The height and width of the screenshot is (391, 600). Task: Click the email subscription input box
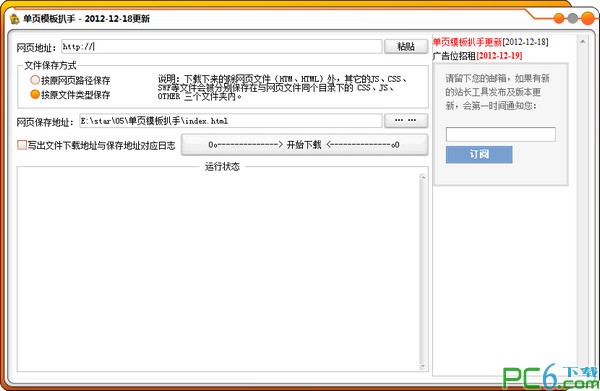click(501, 135)
